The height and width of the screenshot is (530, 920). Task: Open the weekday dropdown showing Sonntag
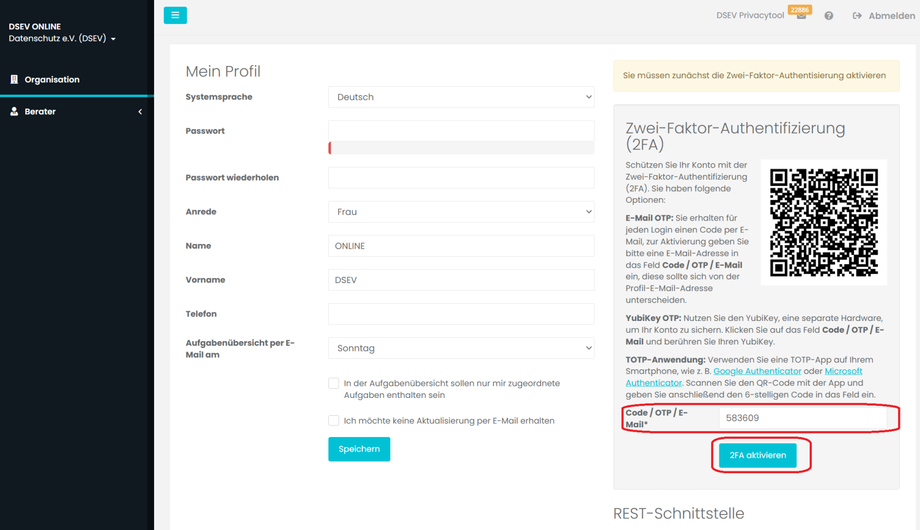click(x=461, y=348)
